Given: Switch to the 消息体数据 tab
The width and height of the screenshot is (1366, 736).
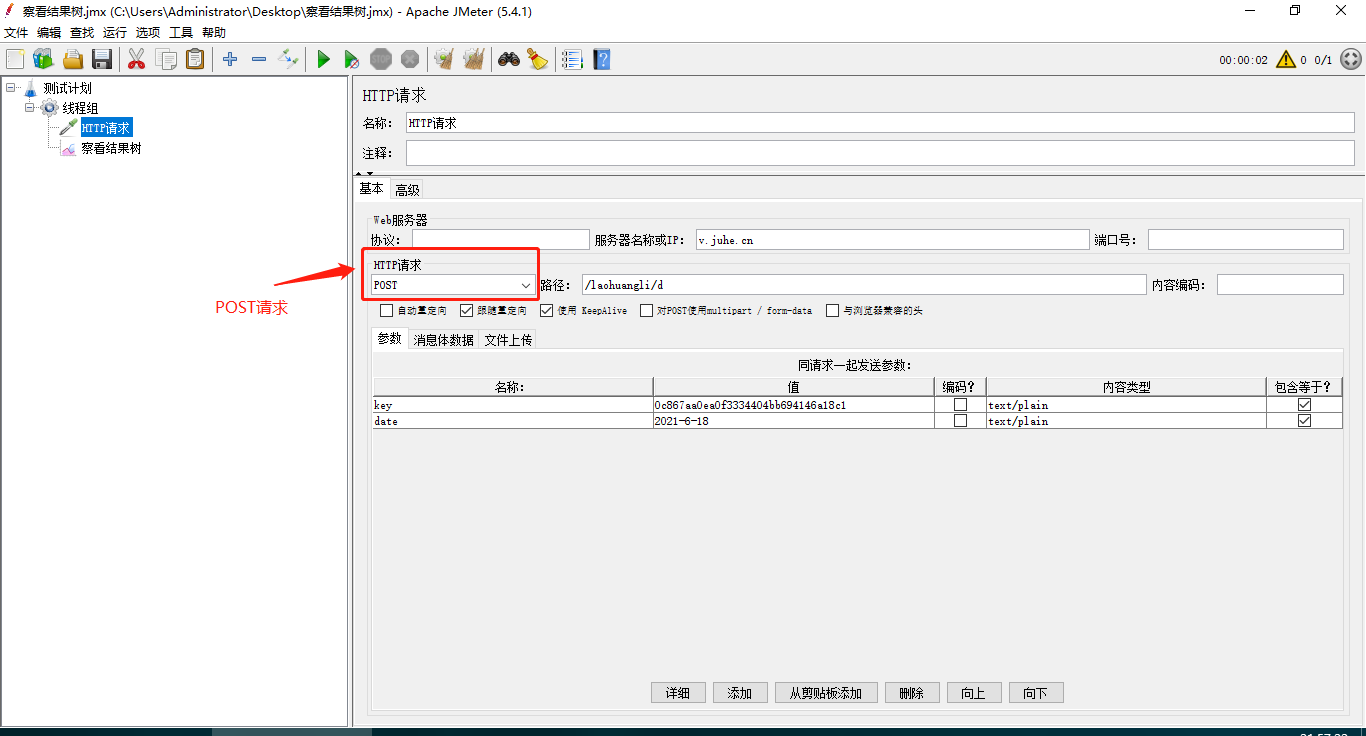Looking at the screenshot, I should pyautogui.click(x=444, y=340).
